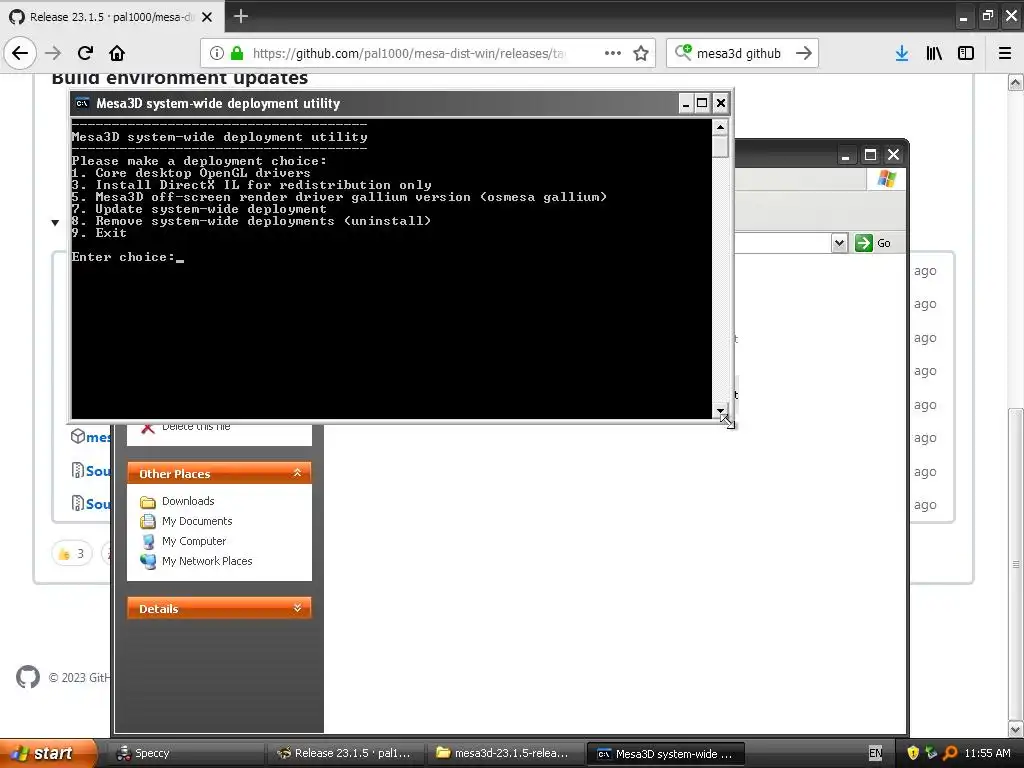The height and width of the screenshot is (768, 1024).
Task: Click the console vertical scrollbar thumb
Action: (x=720, y=146)
